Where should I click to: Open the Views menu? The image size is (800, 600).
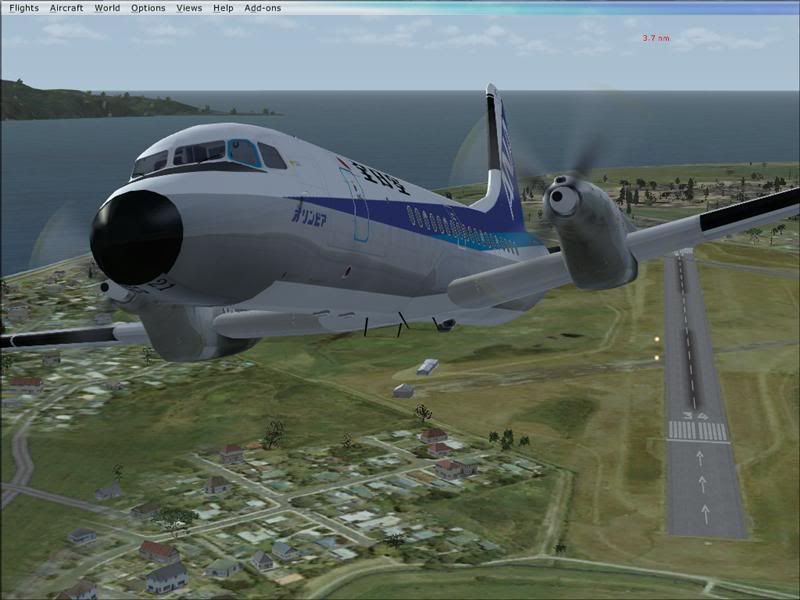(x=189, y=8)
